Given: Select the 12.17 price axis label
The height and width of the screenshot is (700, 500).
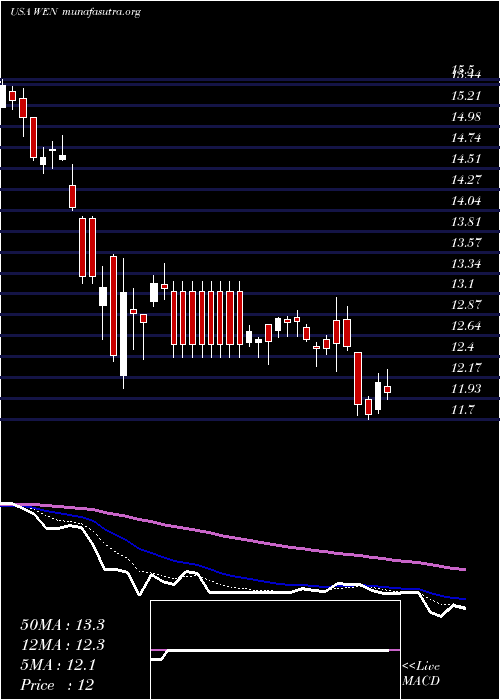Looking at the screenshot, I should [466, 368].
